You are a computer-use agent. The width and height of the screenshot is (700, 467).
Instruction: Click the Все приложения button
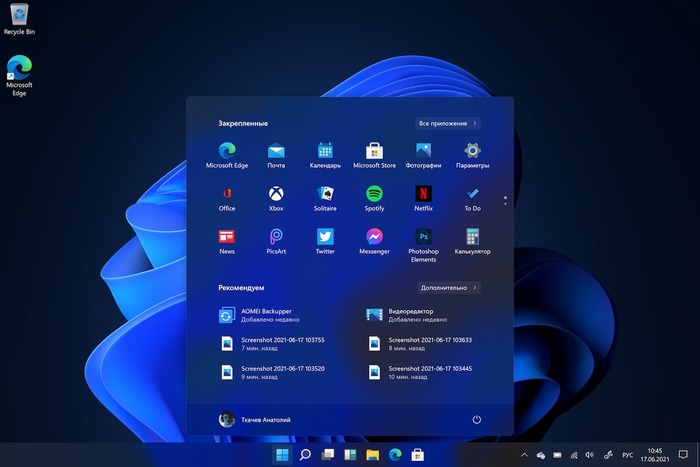click(447, 123)
